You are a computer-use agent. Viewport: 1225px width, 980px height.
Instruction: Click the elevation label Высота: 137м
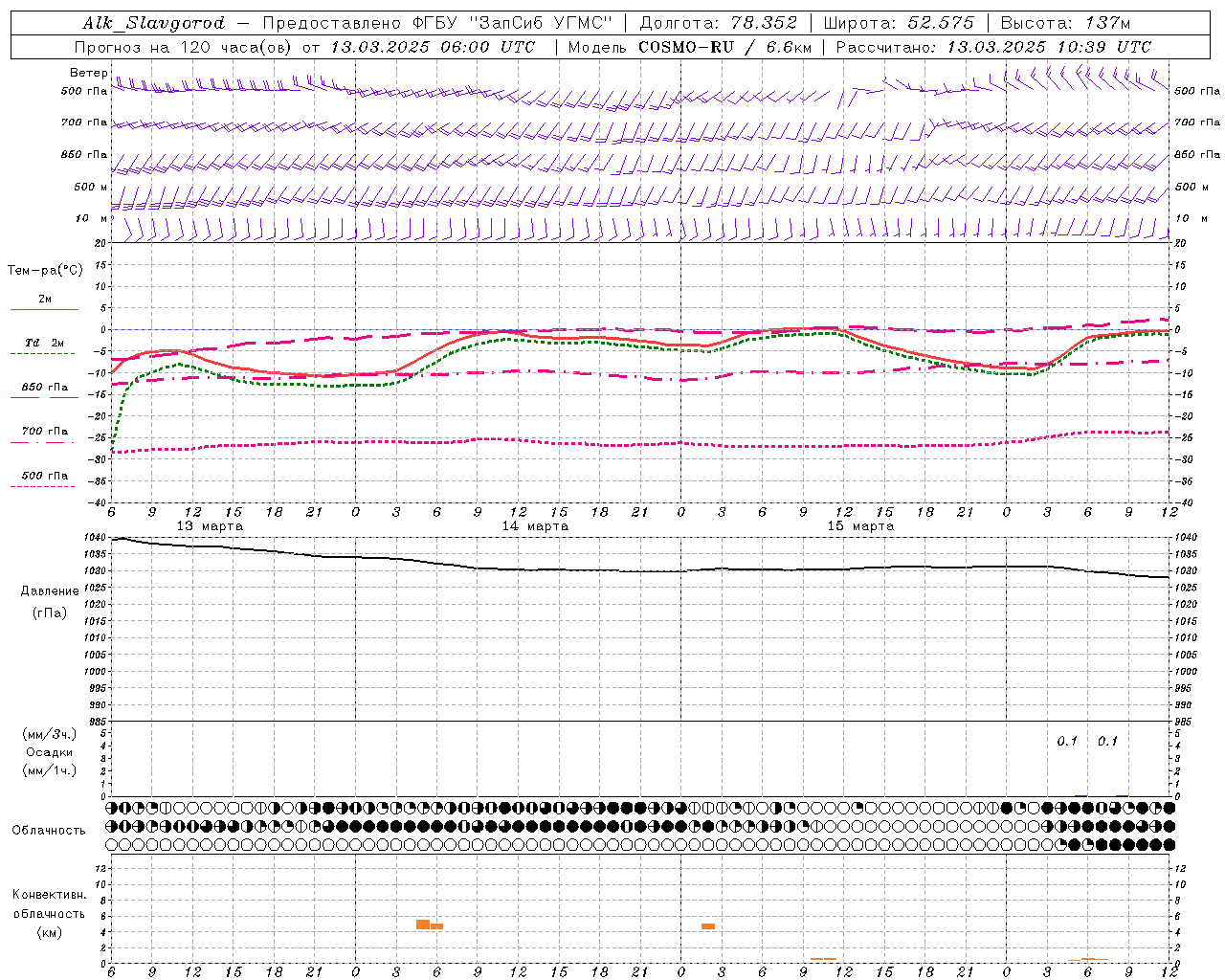tap(1065, 23)
